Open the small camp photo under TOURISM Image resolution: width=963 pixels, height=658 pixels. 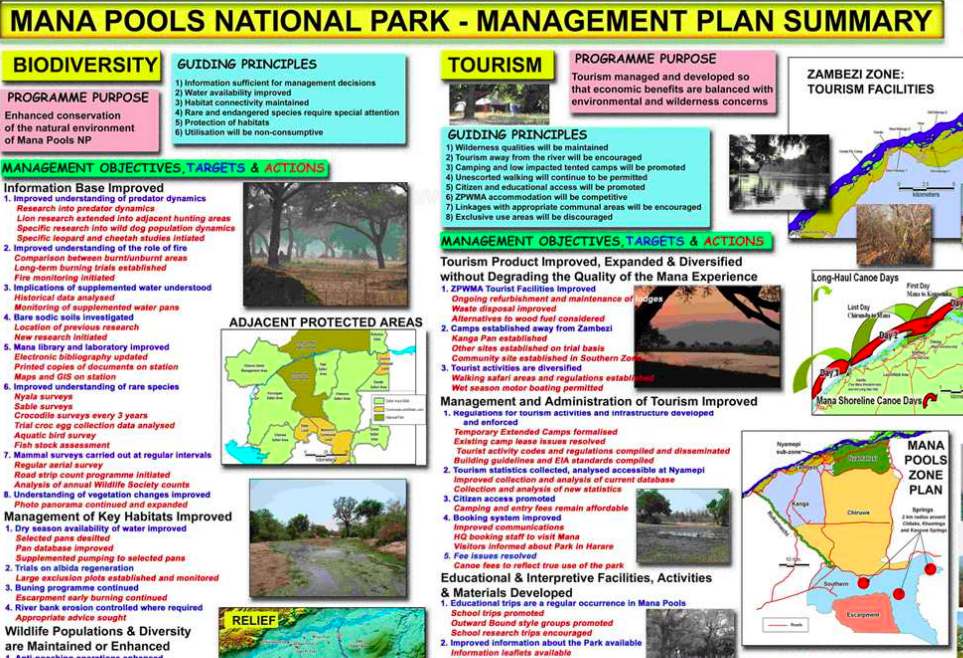(499, 103)
